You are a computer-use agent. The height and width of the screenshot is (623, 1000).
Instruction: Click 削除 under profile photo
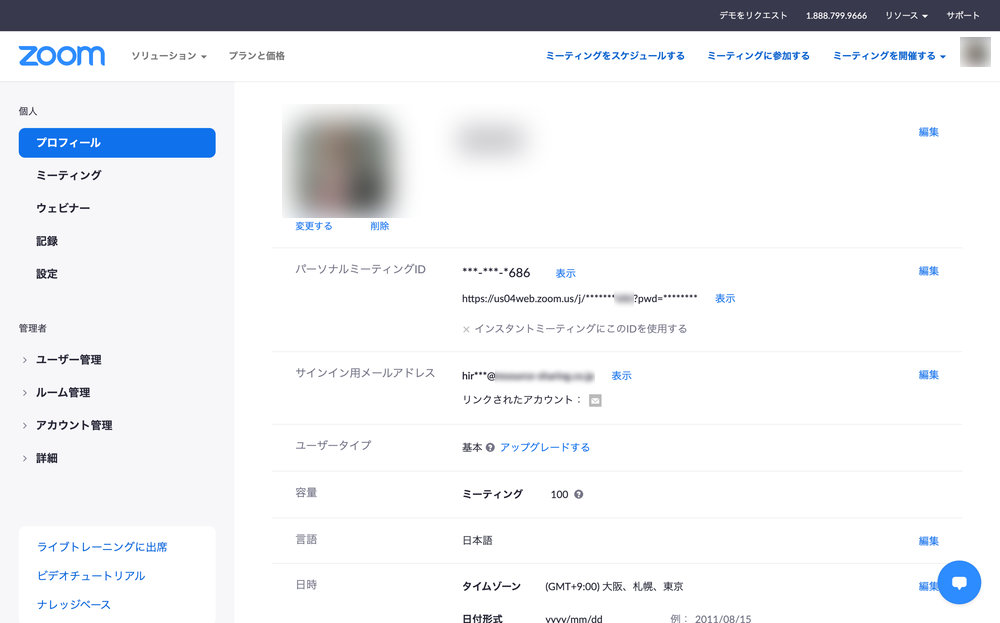pos(379,226)
